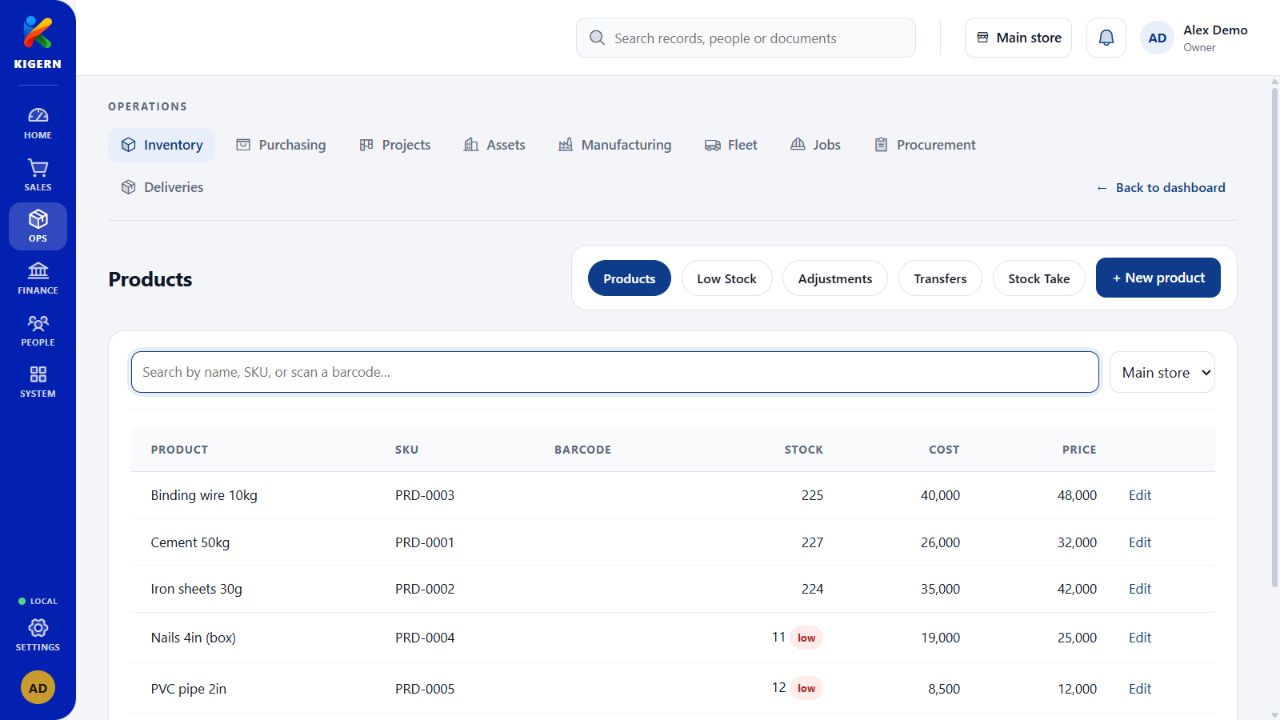Click the AD avatar in sidebar bottom
This screenshot has width=1280, height=720.
click(38, 688)
